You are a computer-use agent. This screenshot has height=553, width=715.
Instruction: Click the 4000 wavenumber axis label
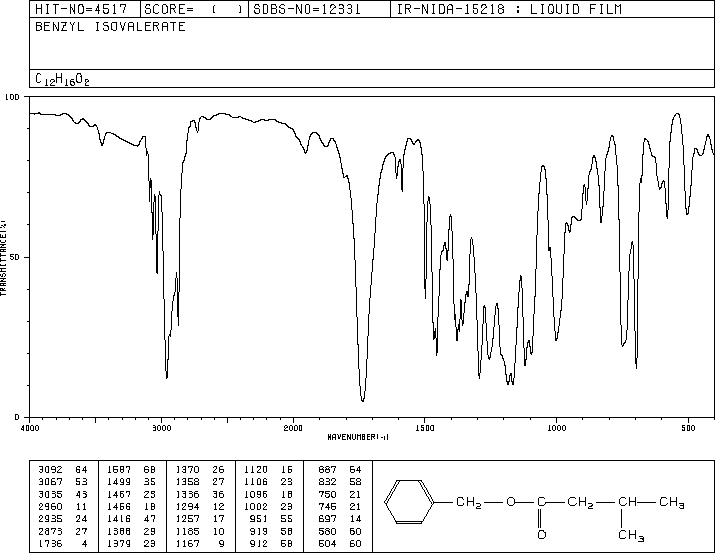pos(30,428)
